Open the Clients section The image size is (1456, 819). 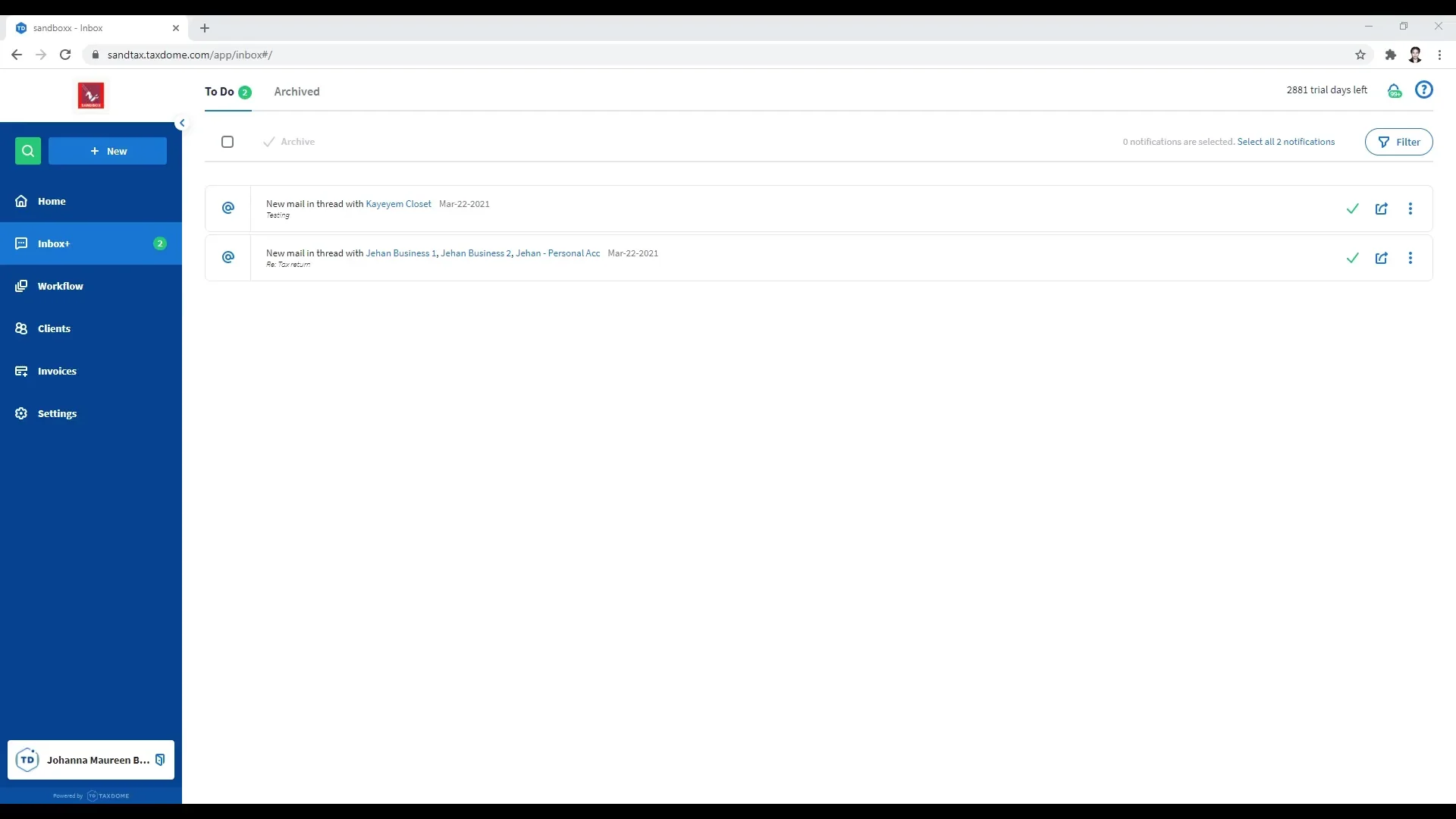(53, 328)
